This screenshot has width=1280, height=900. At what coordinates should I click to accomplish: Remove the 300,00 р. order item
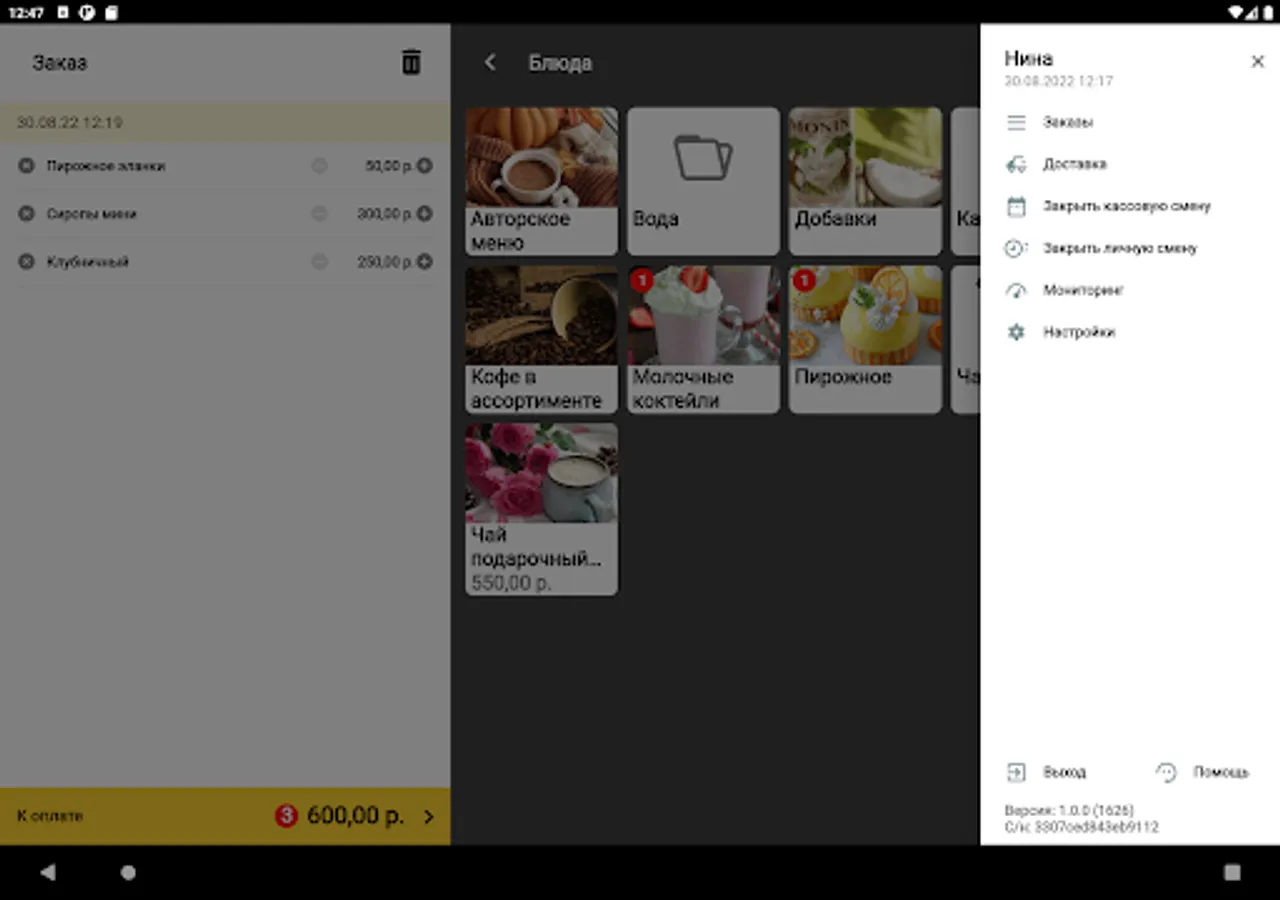point(26,214)
